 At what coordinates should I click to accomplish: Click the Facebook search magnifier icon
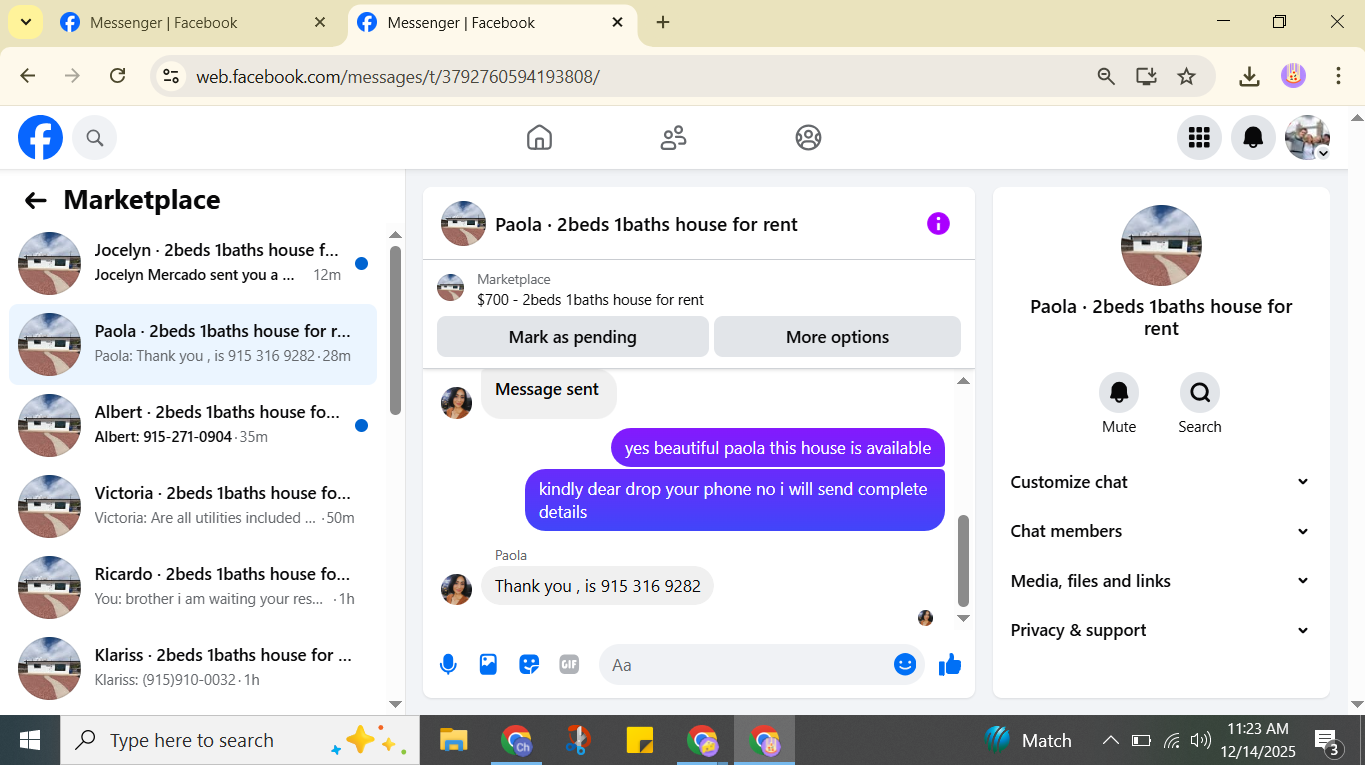[95, 138]
